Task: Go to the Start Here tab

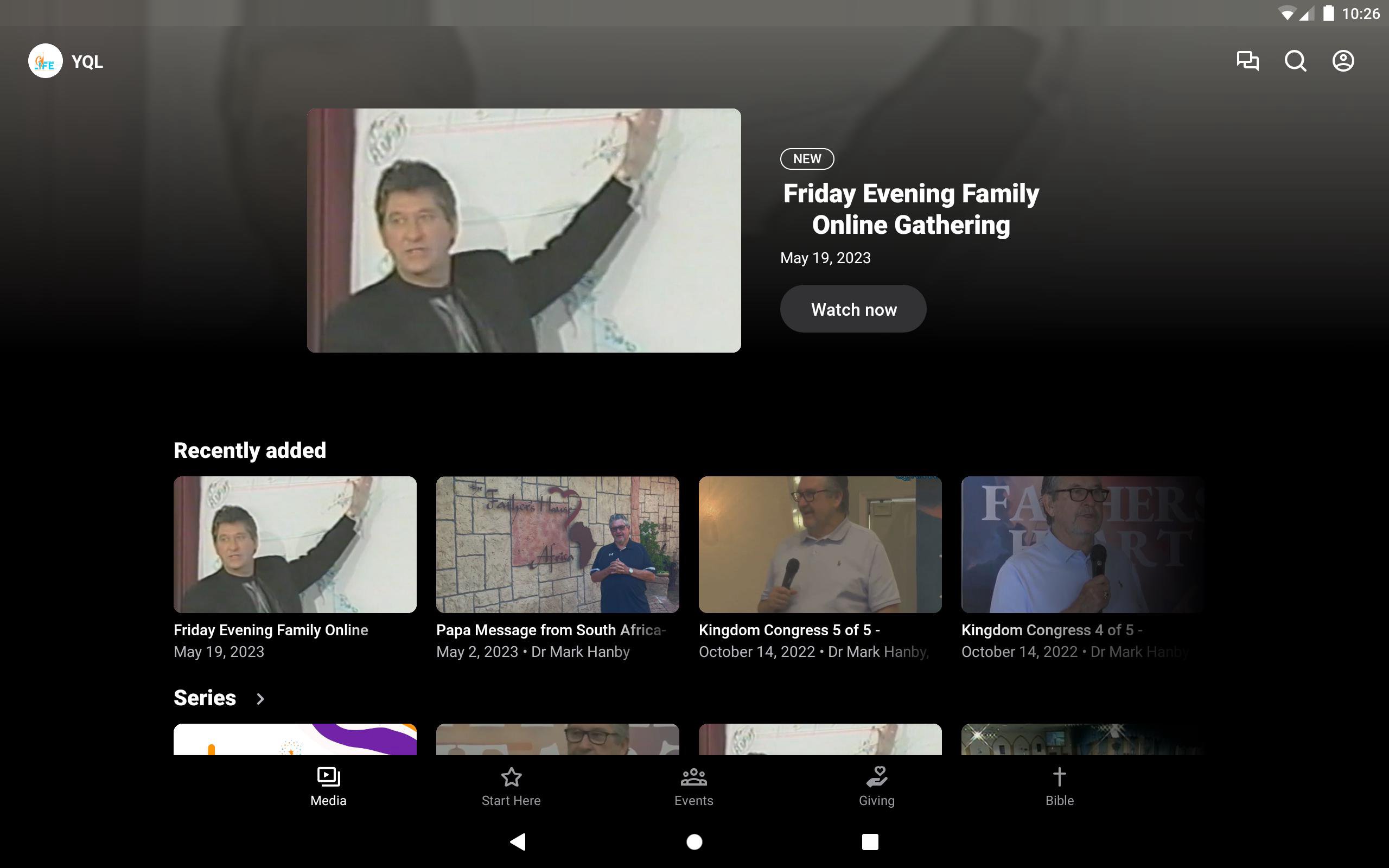Action: (x=511, y=787)
